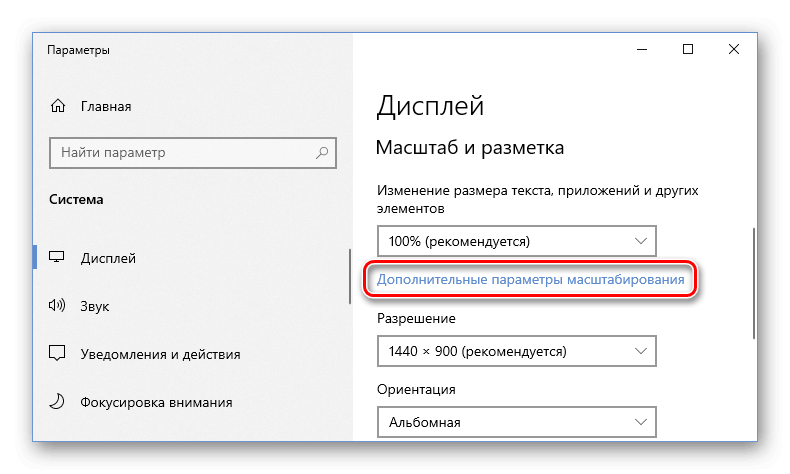Open the 1440 × 900 resolution dropdown
Image resolution: width=790 pixels, height=474 pixels.
coord(517,351)
